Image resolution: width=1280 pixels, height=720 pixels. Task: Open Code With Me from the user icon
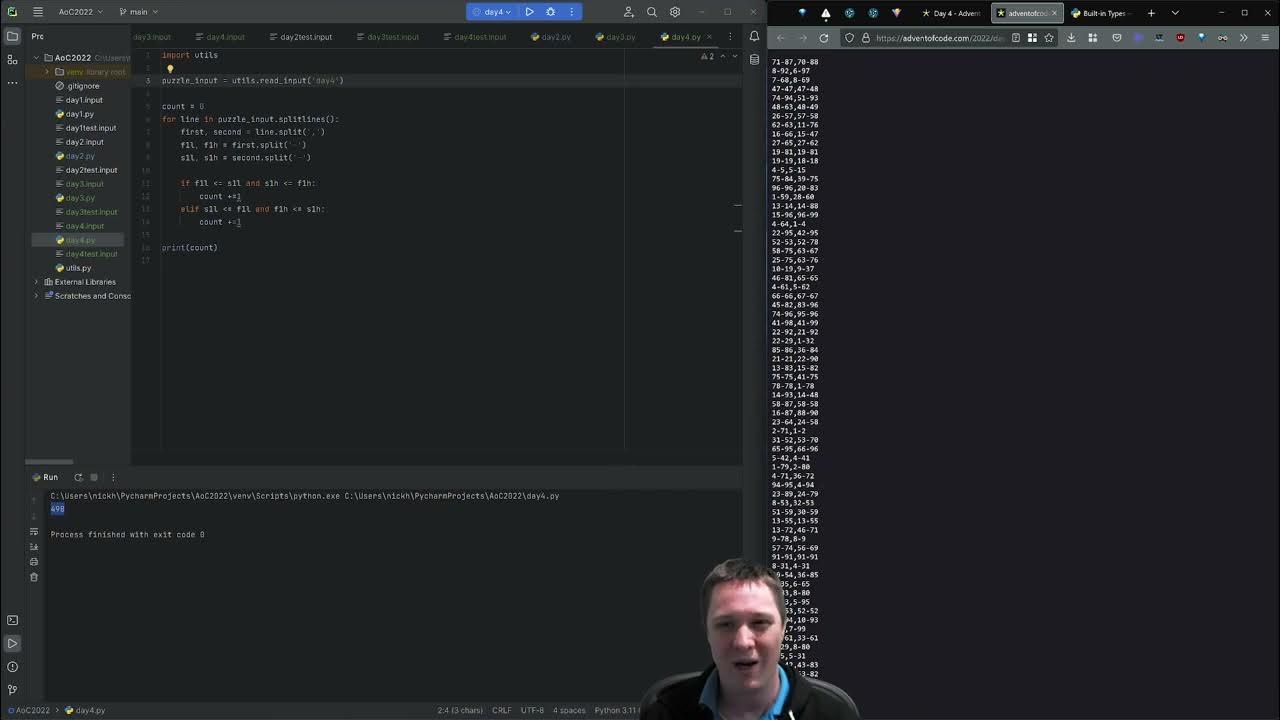click(629, 12)
